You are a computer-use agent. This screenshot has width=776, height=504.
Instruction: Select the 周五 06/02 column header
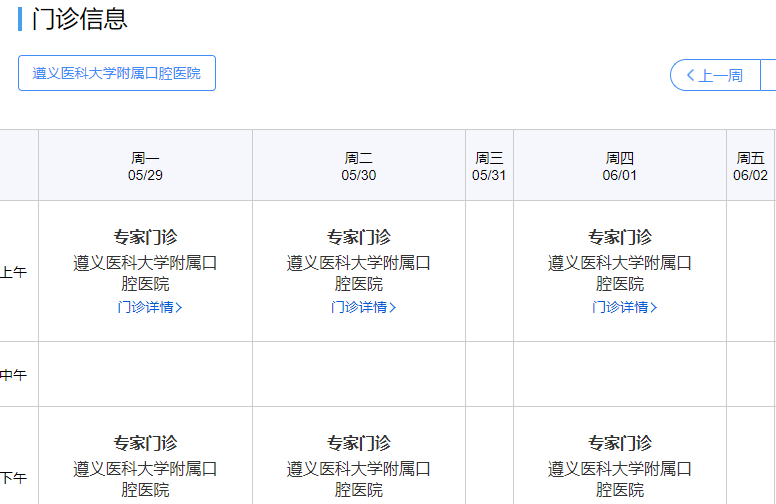[750, 166]
